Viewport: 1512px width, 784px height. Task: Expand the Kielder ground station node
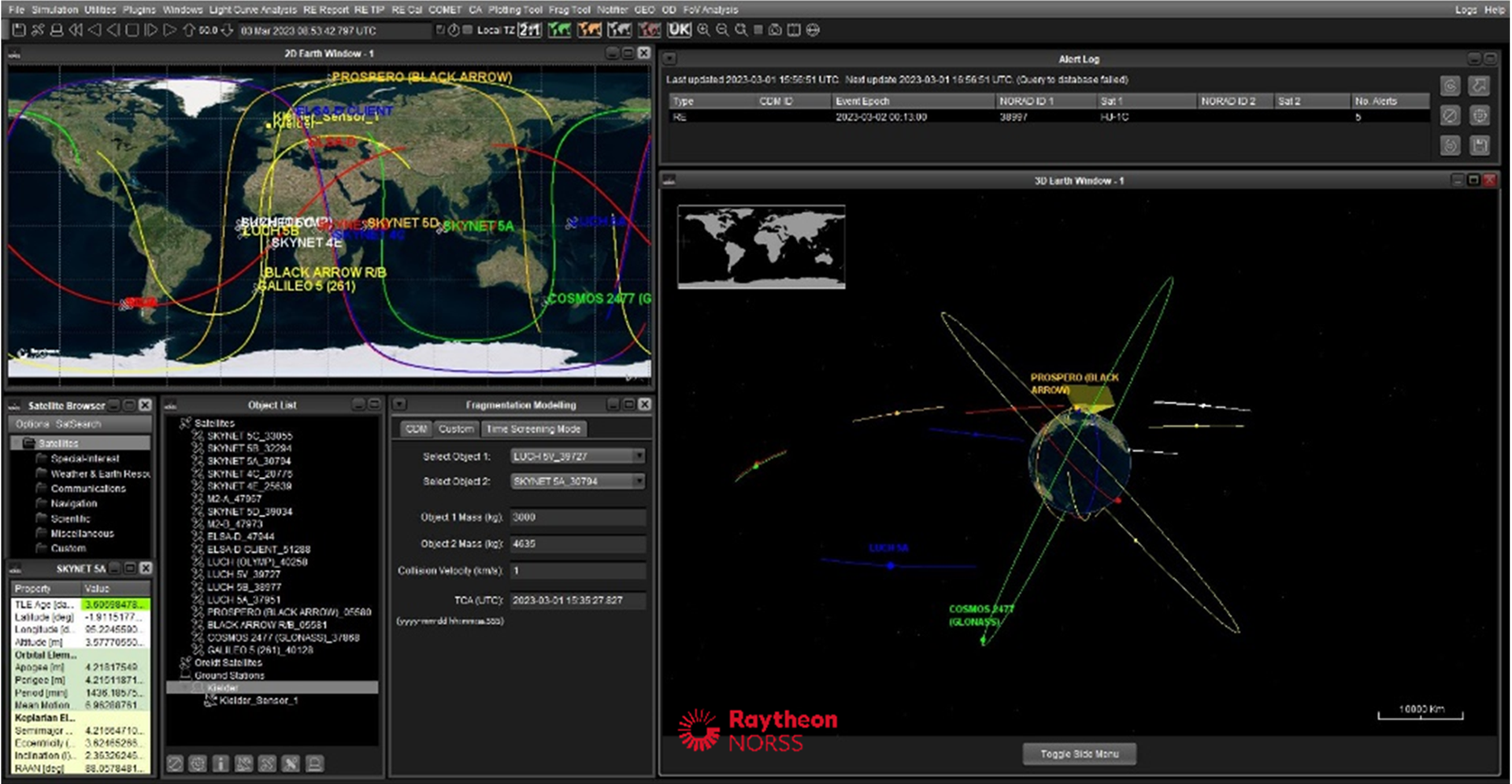(x=186, y=688)
